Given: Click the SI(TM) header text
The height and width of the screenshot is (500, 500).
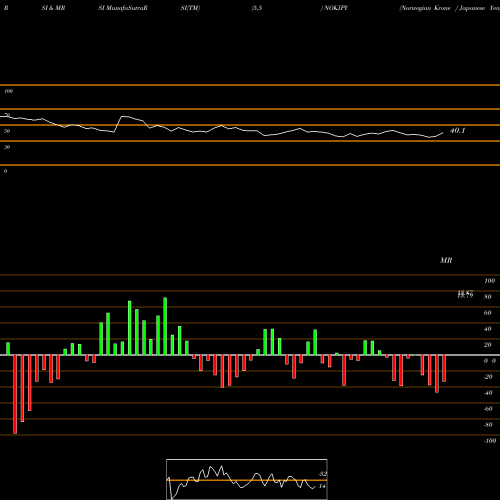Looking at the screenshot, I should tap(190, 8).
